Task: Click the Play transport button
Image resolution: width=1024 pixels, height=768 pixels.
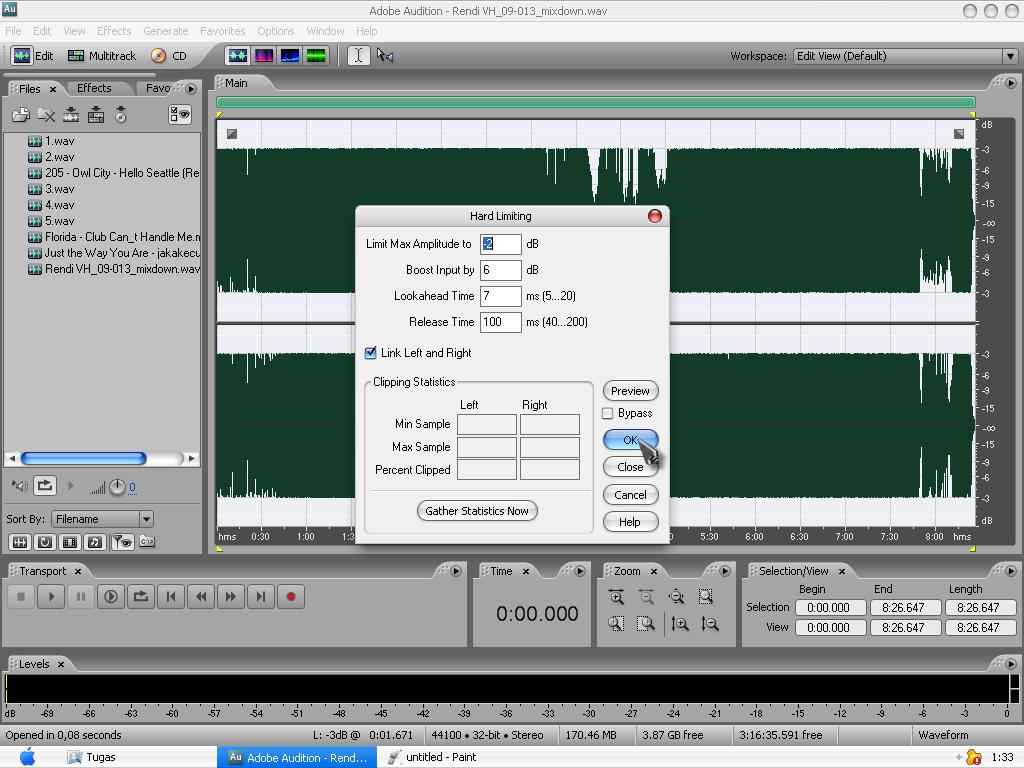Action: click(51, 596)
